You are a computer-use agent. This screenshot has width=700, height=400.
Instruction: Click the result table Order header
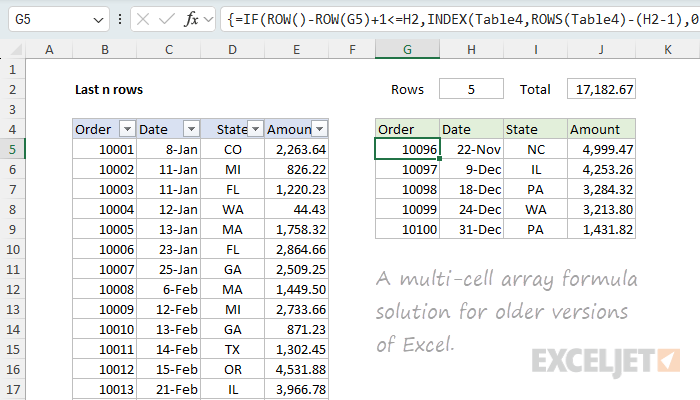pos(407,129)
